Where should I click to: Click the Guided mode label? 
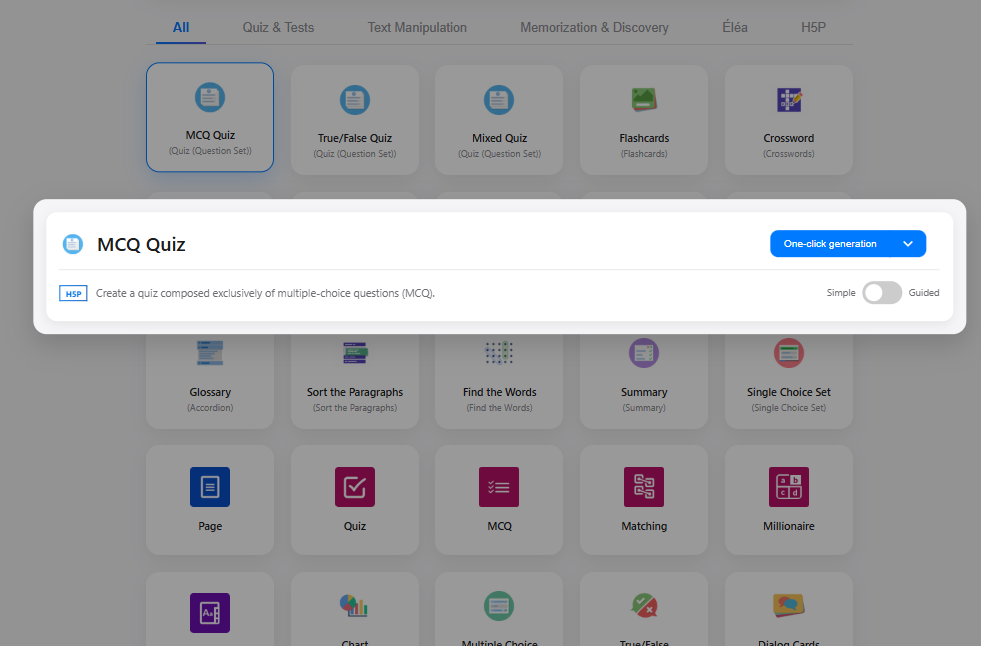924,293
